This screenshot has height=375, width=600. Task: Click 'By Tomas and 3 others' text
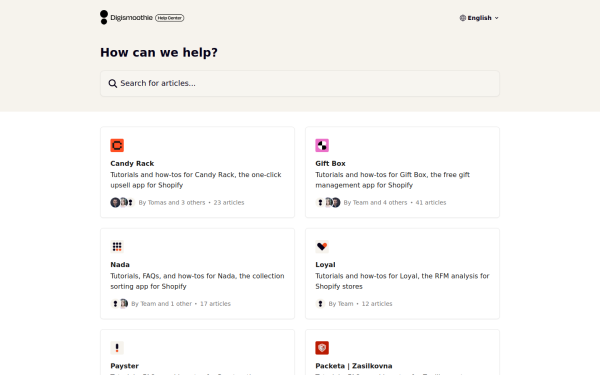(x=172, y=202)
